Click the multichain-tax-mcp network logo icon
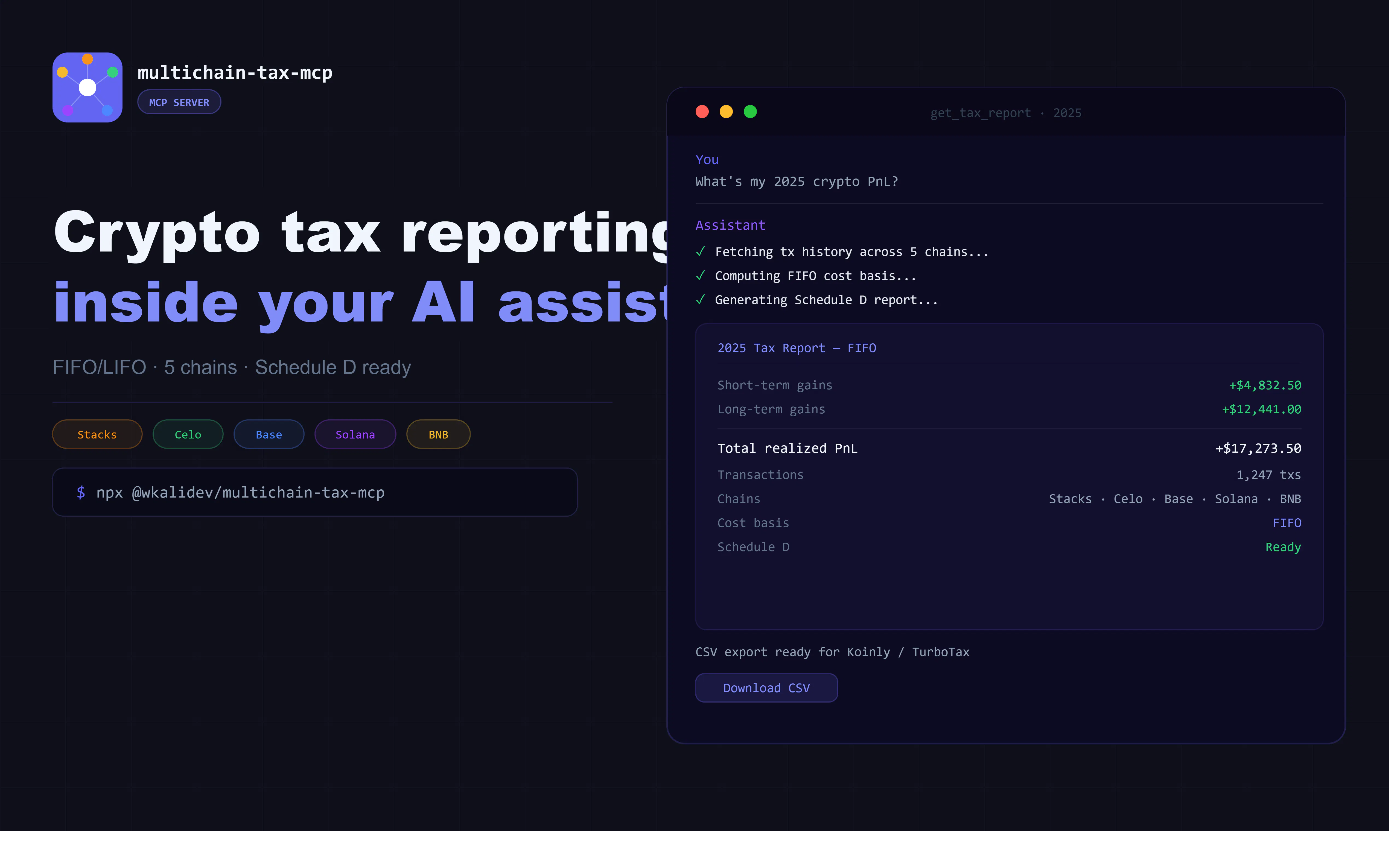The image size is (1400, 842). tap(87, 87)
